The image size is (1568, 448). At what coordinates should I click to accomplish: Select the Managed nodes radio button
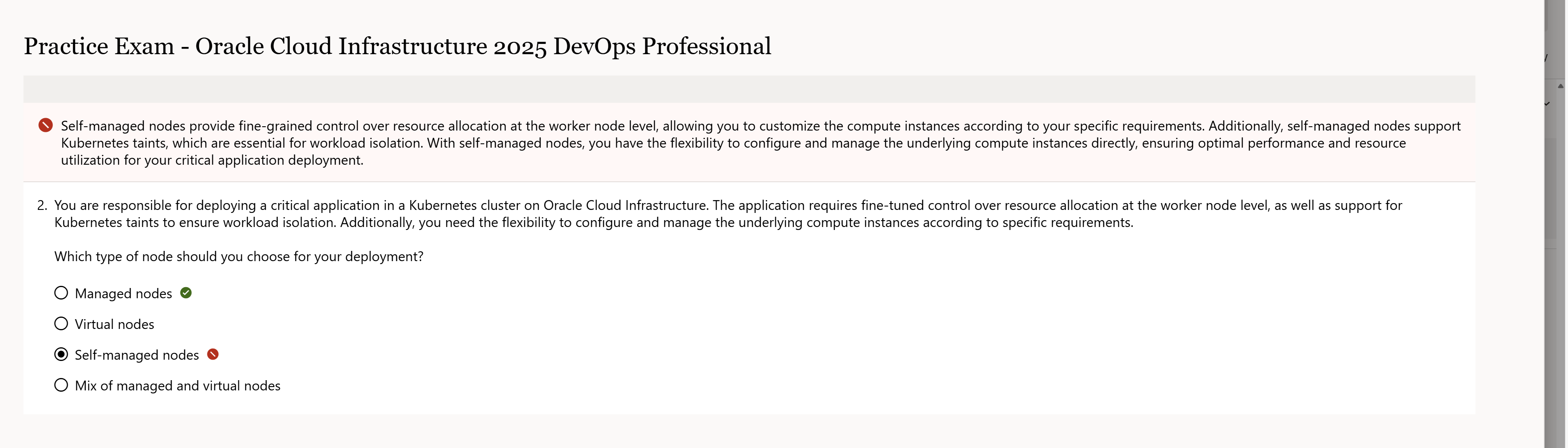tap(61, 293)
